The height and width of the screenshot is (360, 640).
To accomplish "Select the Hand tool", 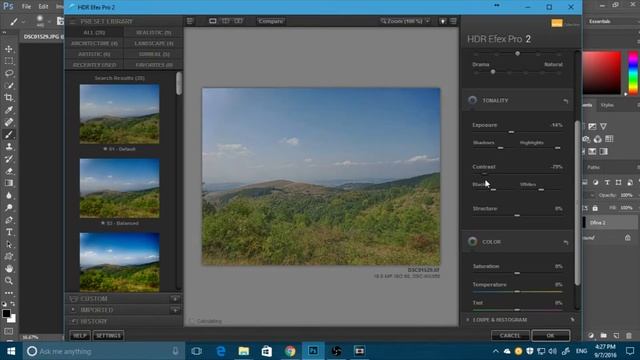I will 9,269.
